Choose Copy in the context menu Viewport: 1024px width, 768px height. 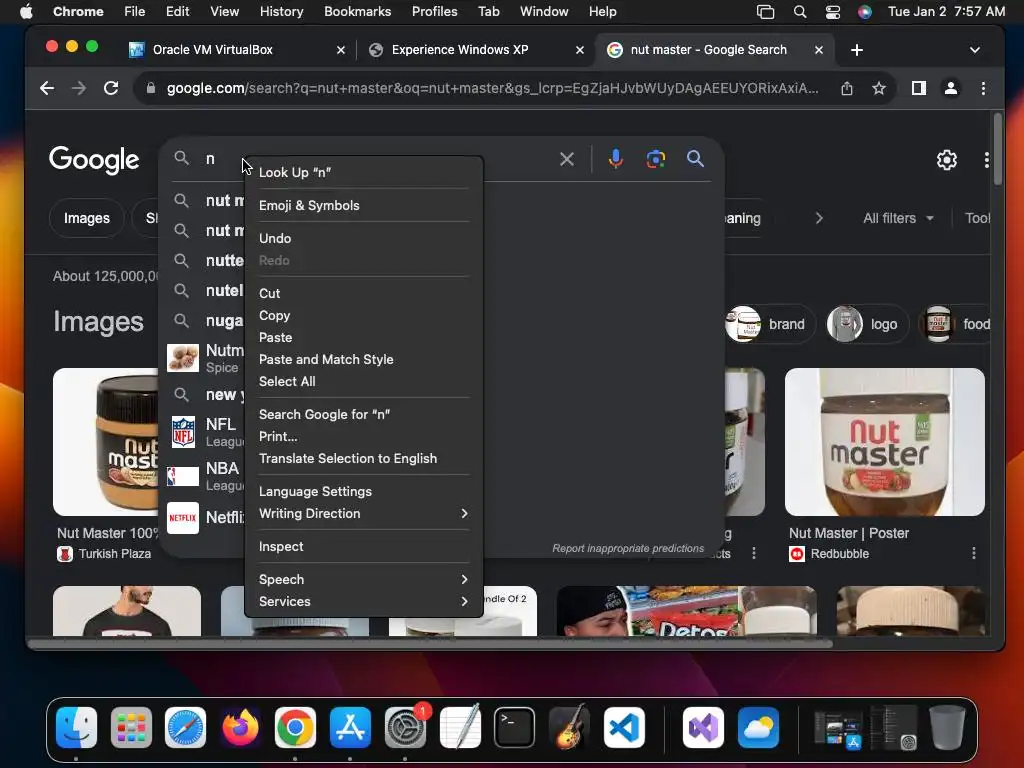363,315
